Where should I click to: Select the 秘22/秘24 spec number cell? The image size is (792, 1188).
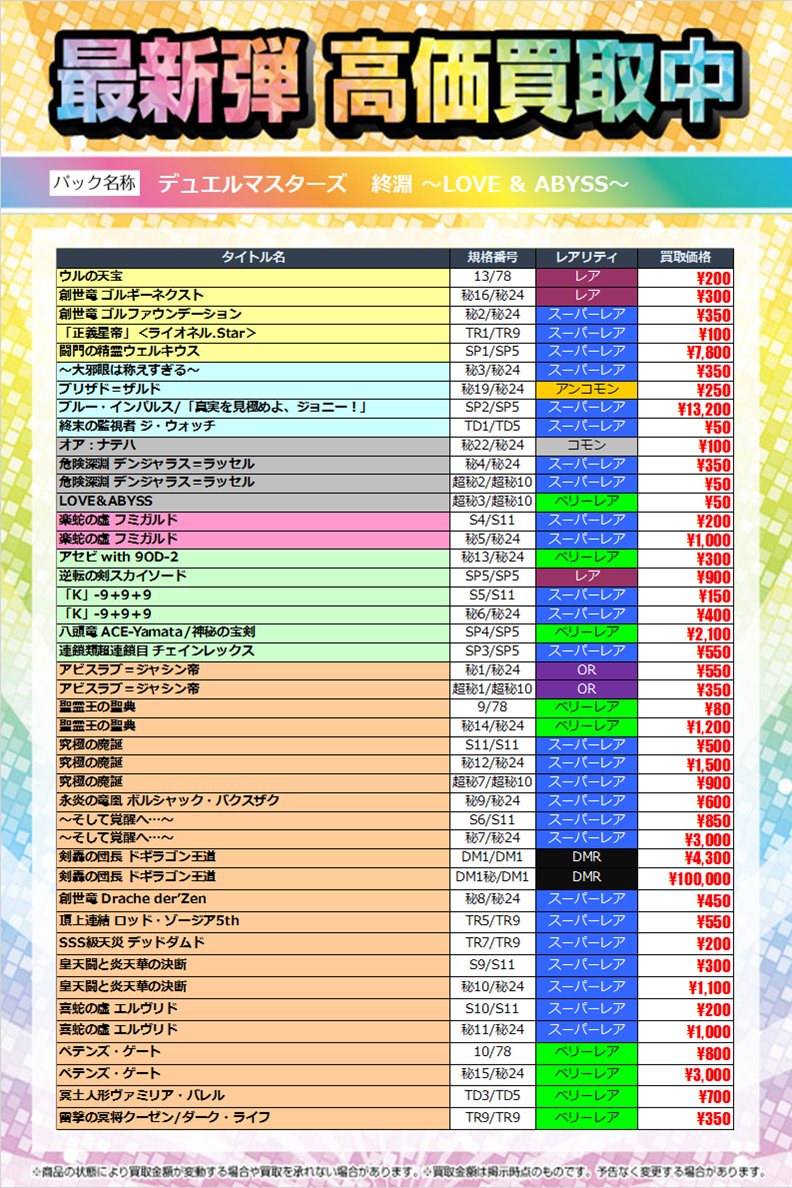coord(493,446)
